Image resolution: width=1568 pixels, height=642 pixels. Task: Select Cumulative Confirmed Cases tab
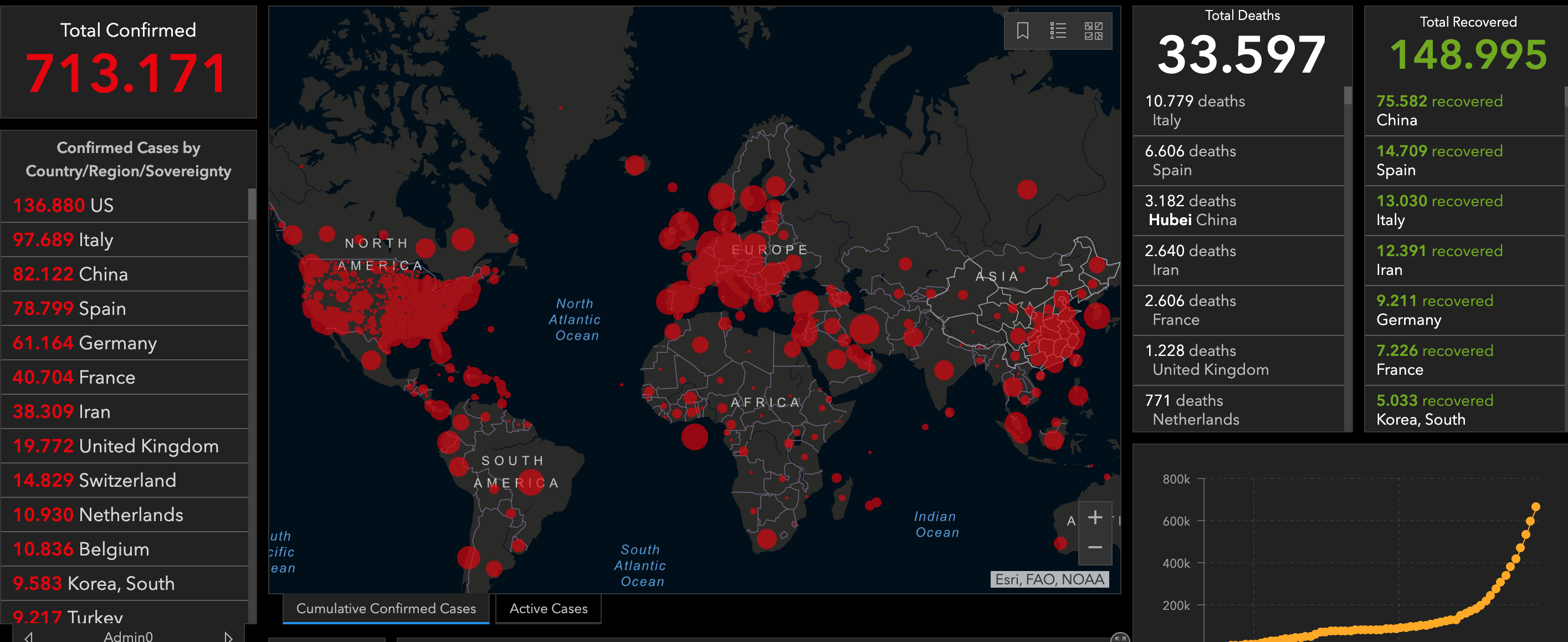coord(386,609)
